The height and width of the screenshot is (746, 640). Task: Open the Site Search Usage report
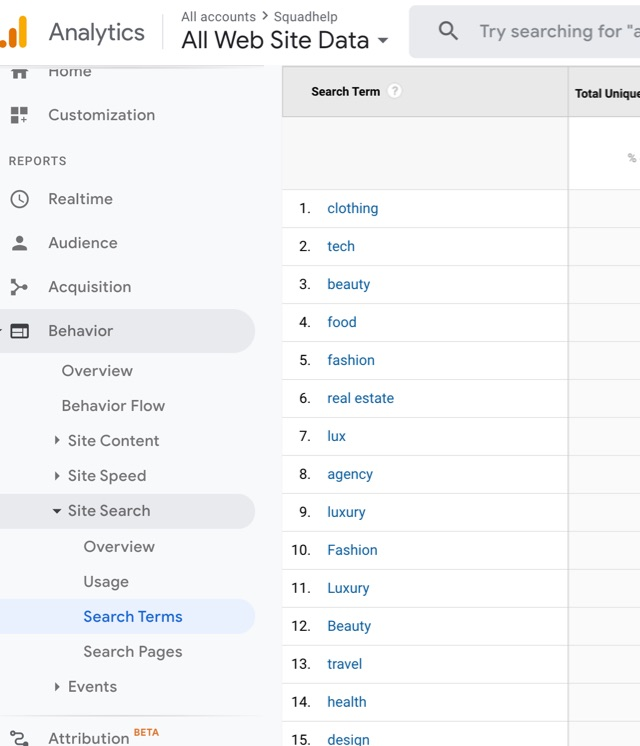tap(106, 582)
